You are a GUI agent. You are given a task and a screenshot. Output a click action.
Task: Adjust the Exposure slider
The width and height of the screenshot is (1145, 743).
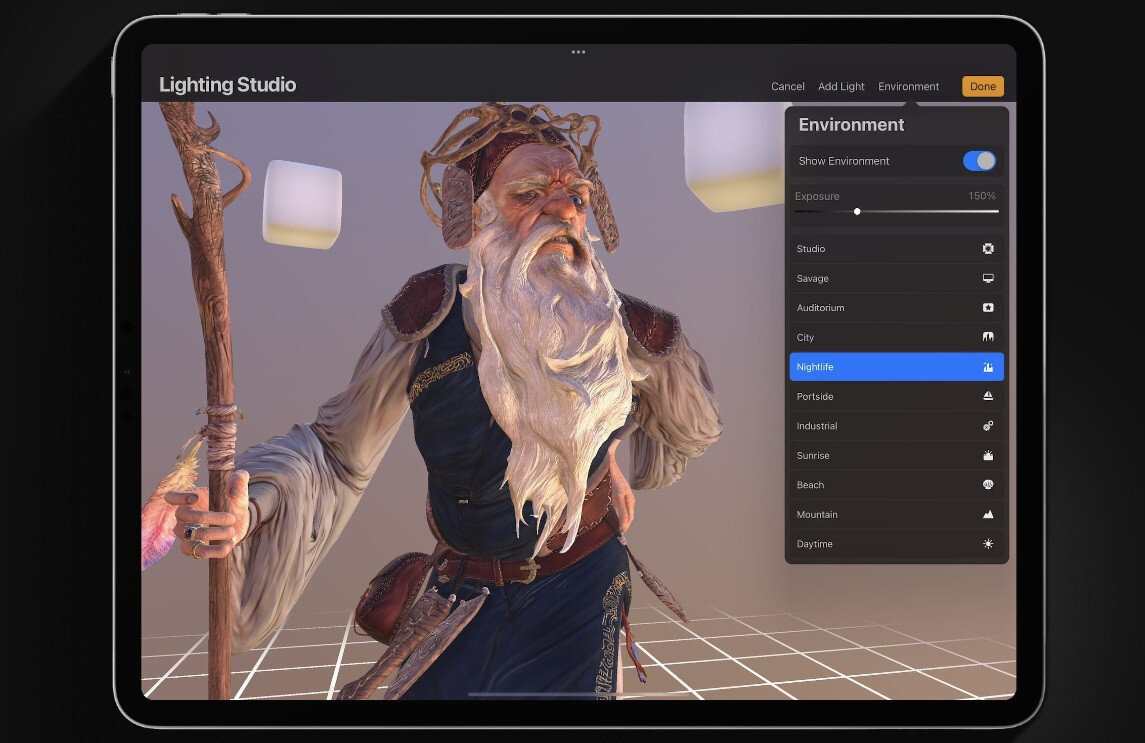857,211
